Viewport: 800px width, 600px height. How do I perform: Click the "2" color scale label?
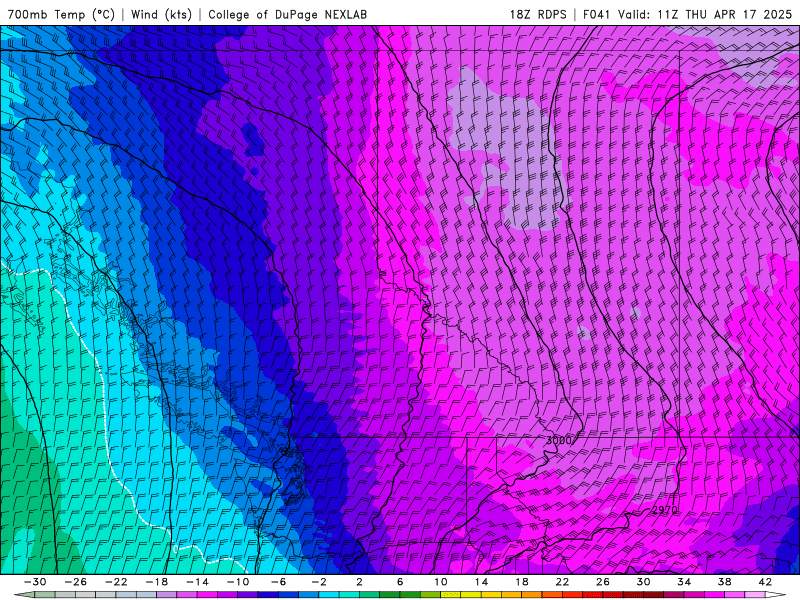coord(360,582)
